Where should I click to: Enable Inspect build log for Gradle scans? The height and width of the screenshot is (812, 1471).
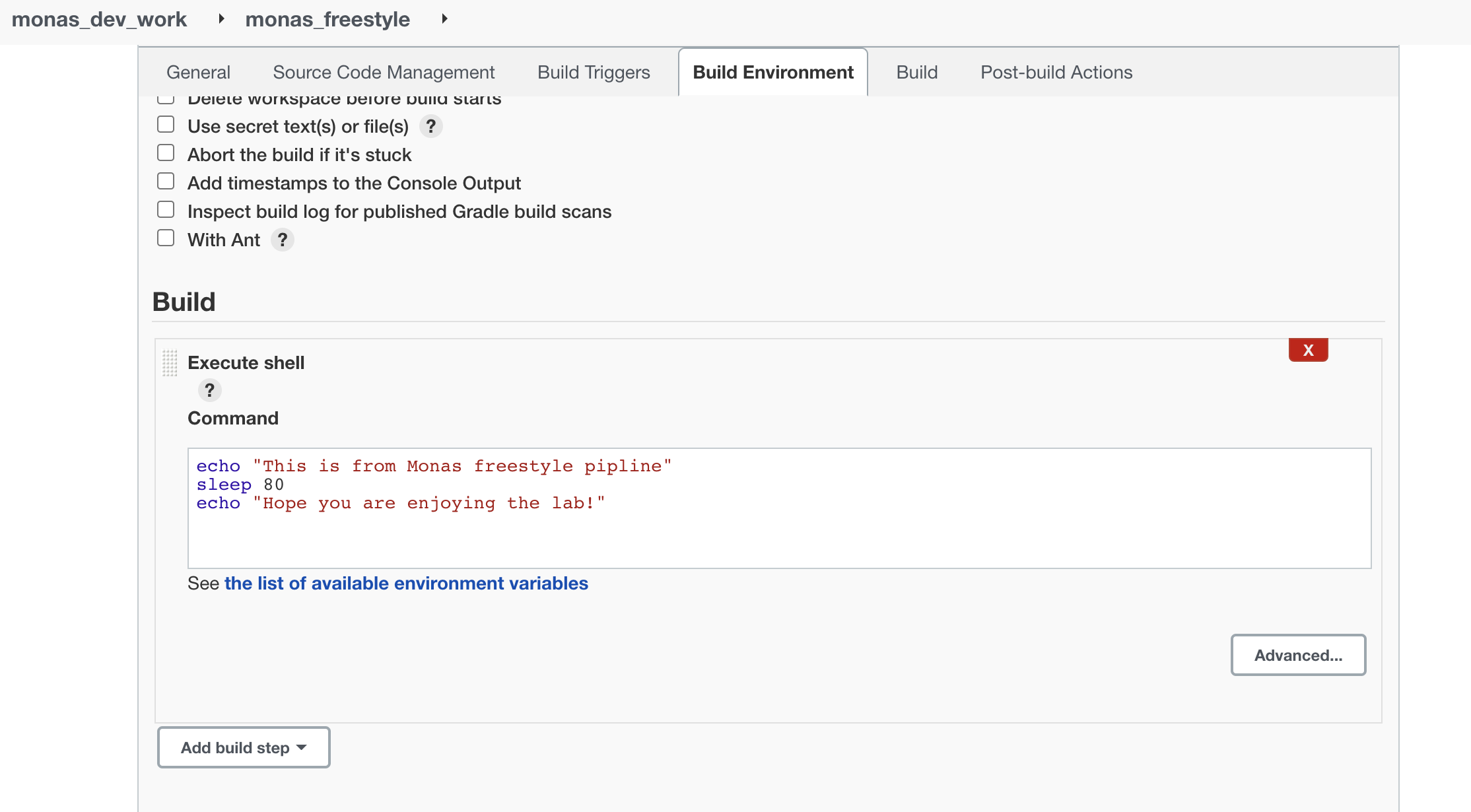[166, 209]
